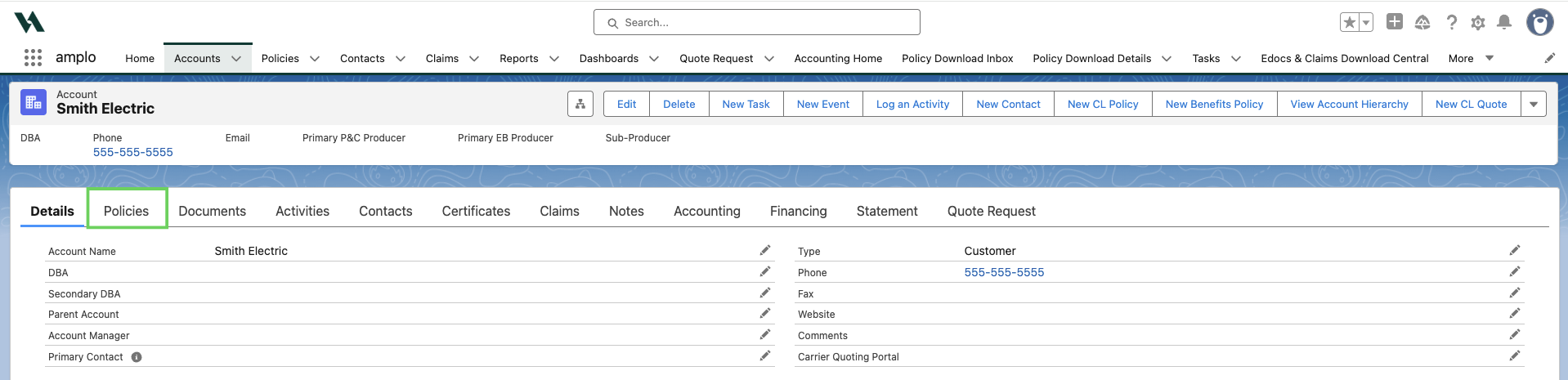Open the Statement tab
The width and height of the screenshot is (1568, 380).
[x=887, y=211]
